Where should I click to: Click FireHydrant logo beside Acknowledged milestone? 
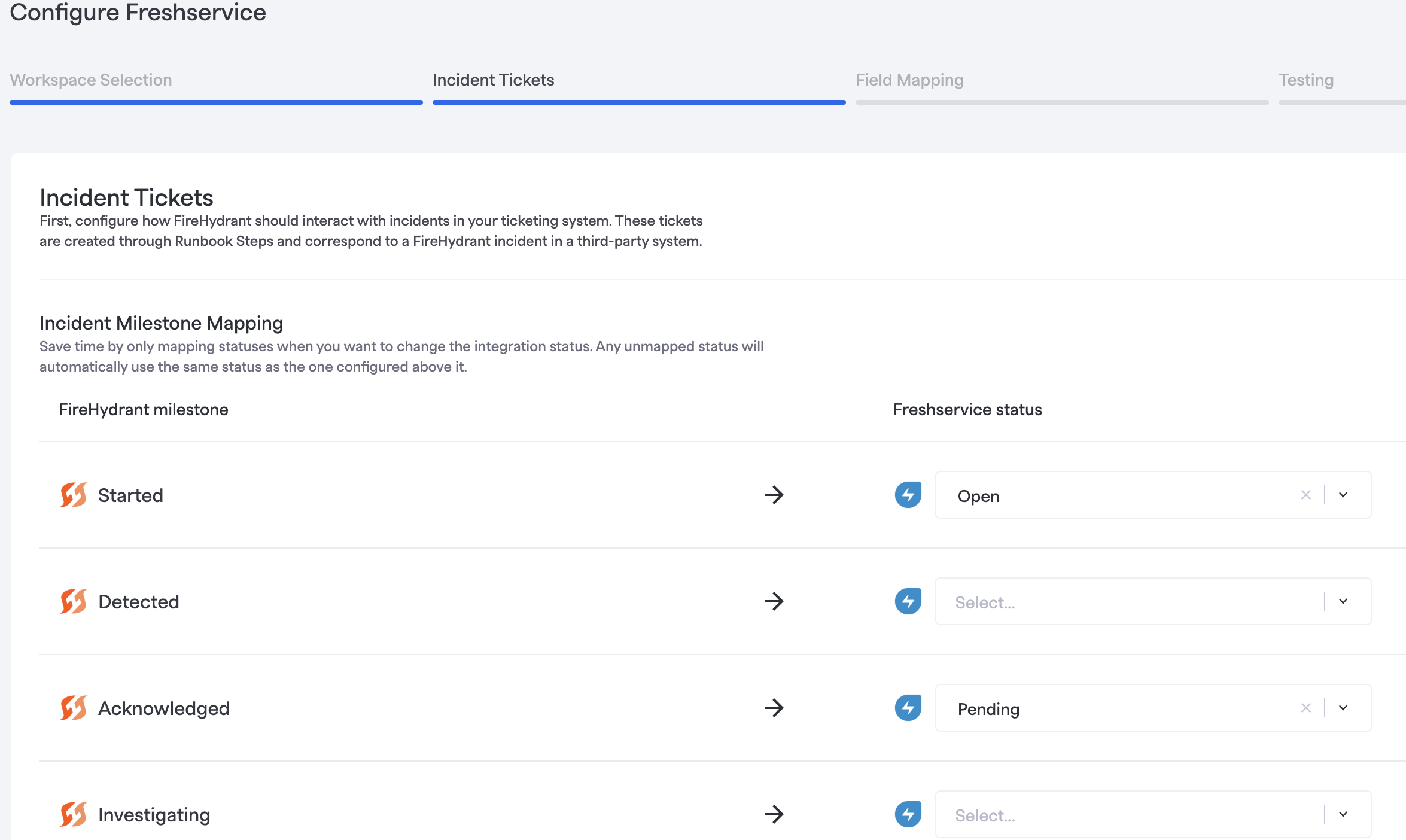[x=74, y=708]
